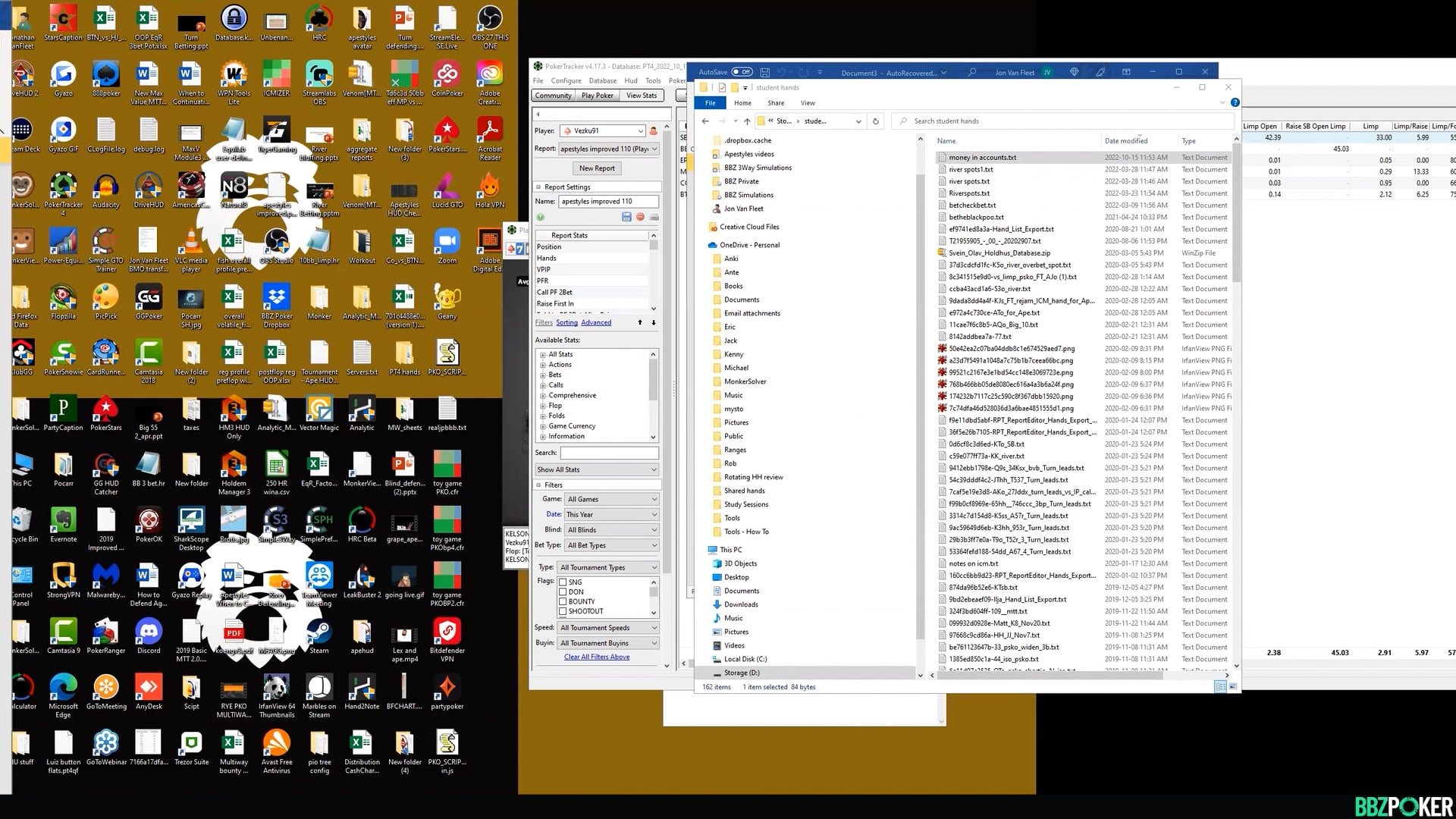The width and height of the screenshot is (1456, 819).
Task: Click the Refresh icon in the Explorer address bar
Action: (x=875, y=121)
